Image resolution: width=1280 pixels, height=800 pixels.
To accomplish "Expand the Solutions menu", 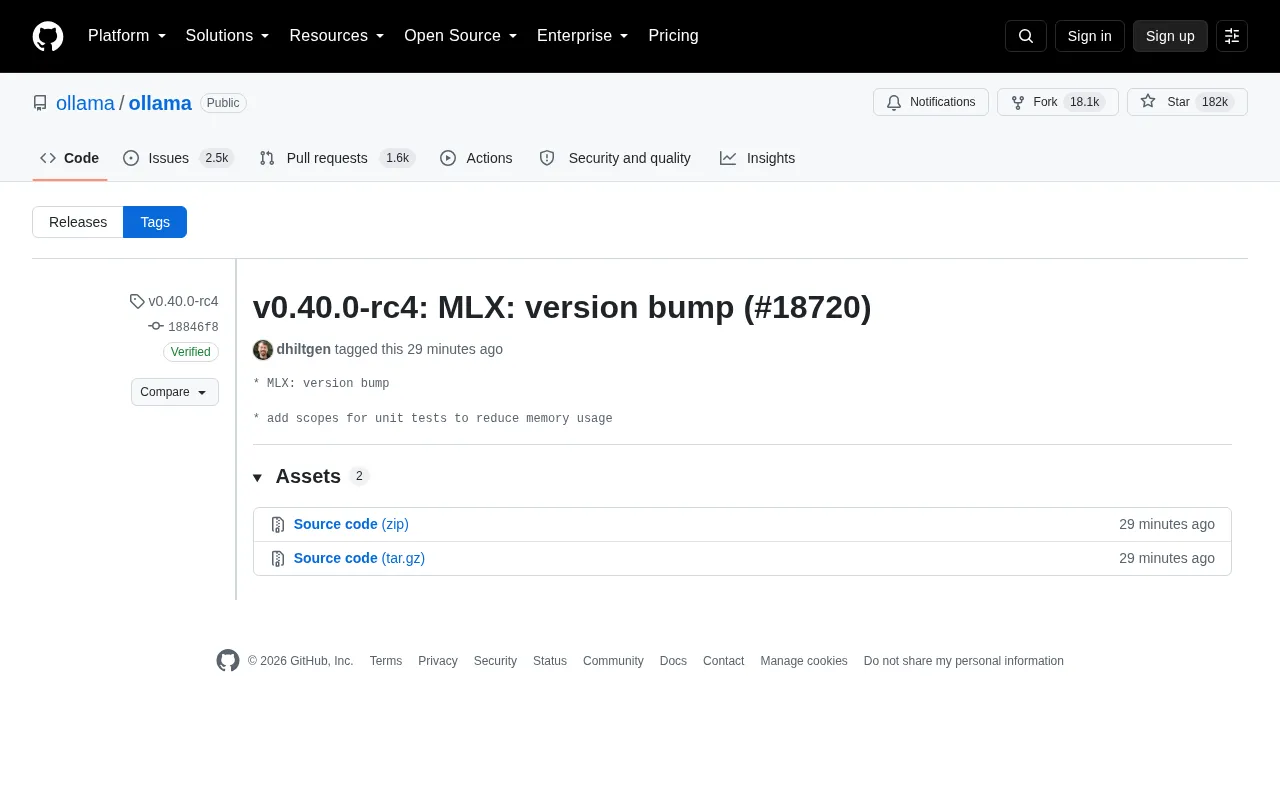I will 228,36.
